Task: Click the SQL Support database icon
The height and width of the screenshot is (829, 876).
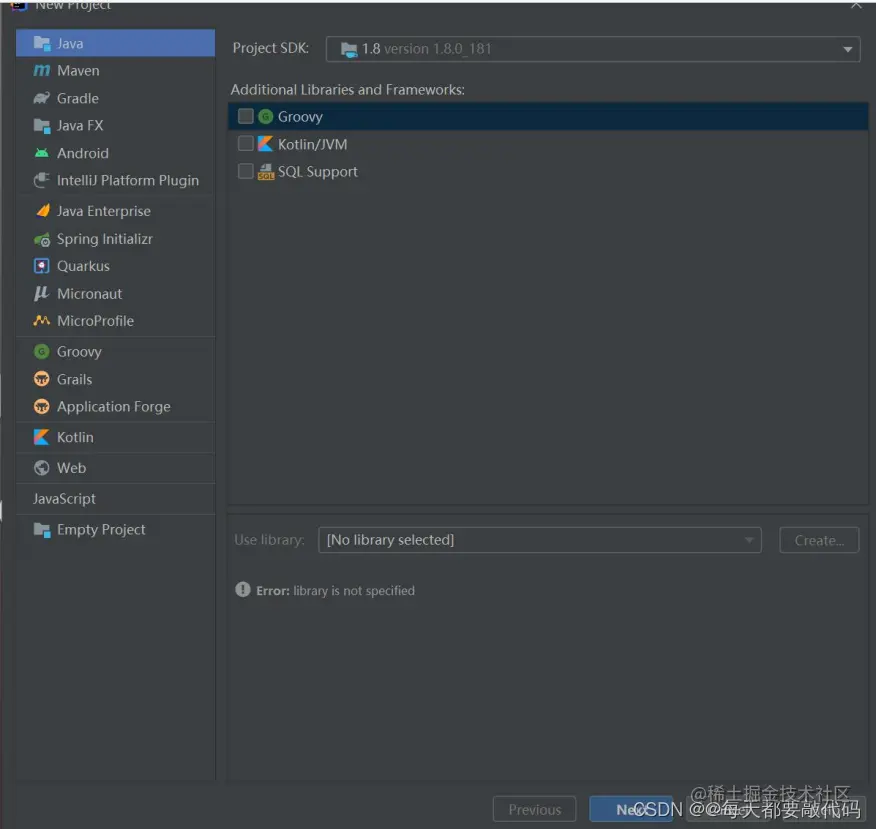Action: (x=266, y=171)
